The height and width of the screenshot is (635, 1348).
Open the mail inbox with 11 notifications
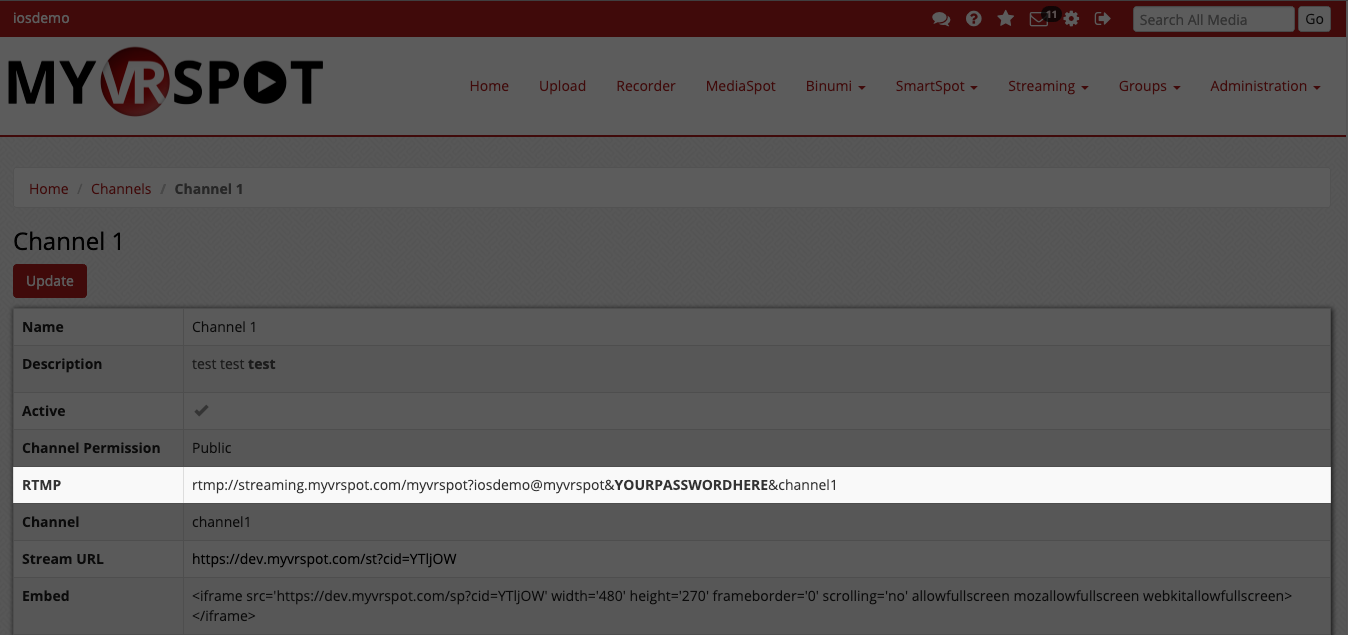pyautogui.click(x=1042, y=18)
